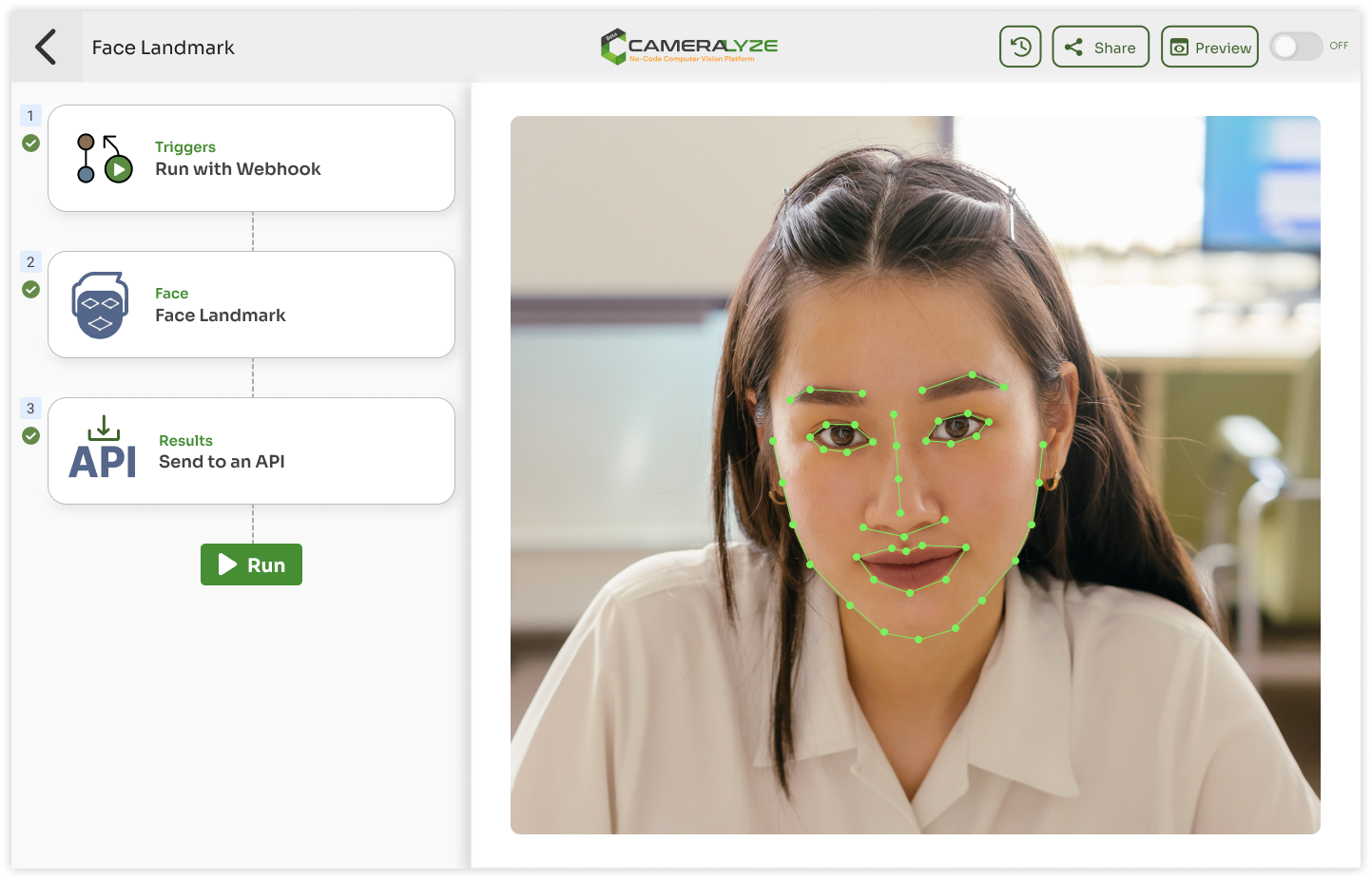
Task: Click the Preview button
Action: click(1209, 46)
